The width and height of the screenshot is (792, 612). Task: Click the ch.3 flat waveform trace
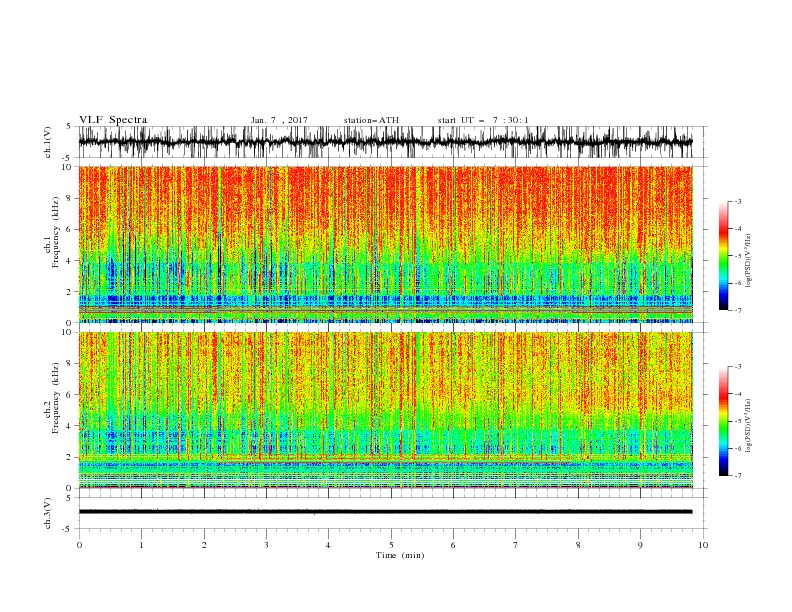(386, 512)
